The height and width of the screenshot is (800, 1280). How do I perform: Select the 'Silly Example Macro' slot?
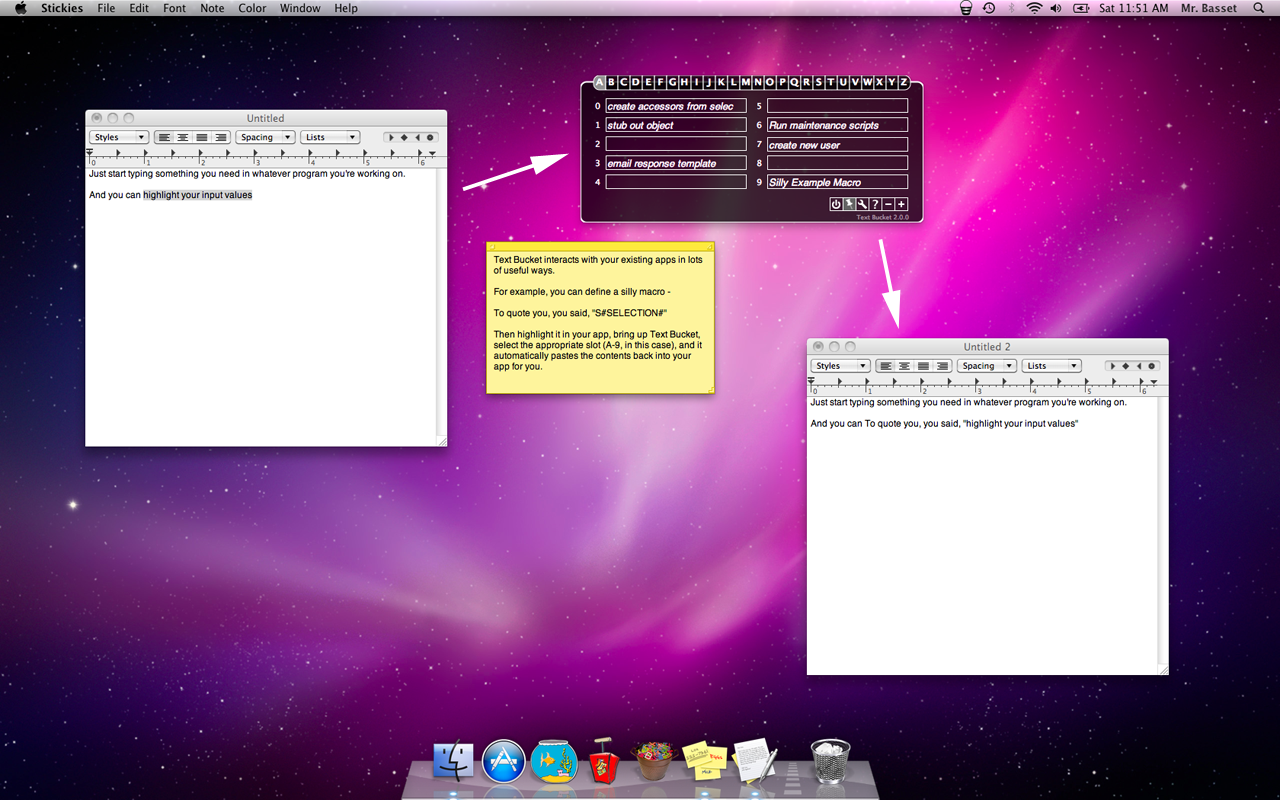(x=837, y=182)
